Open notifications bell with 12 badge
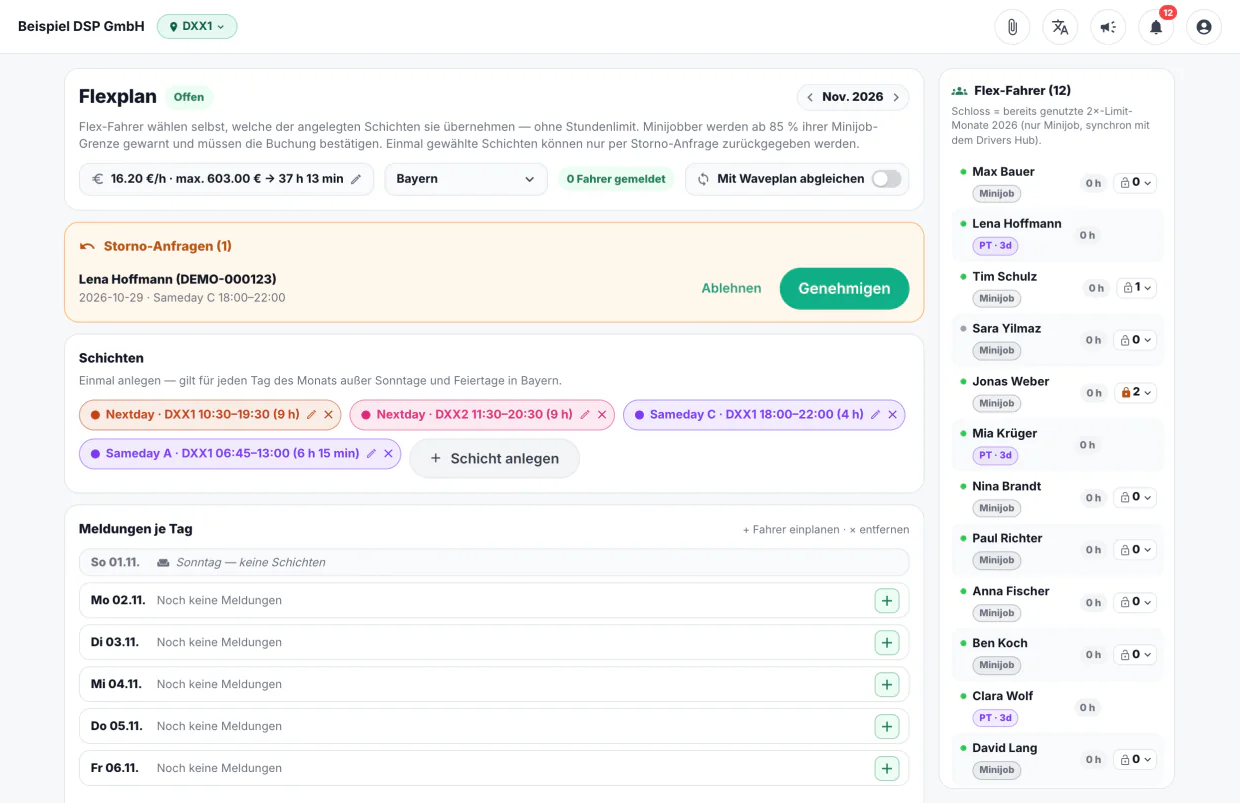 (x=1156, y=27)
